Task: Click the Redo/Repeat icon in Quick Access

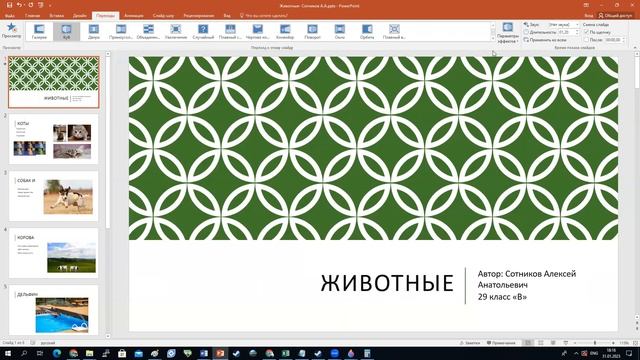Action: point(31,5)
